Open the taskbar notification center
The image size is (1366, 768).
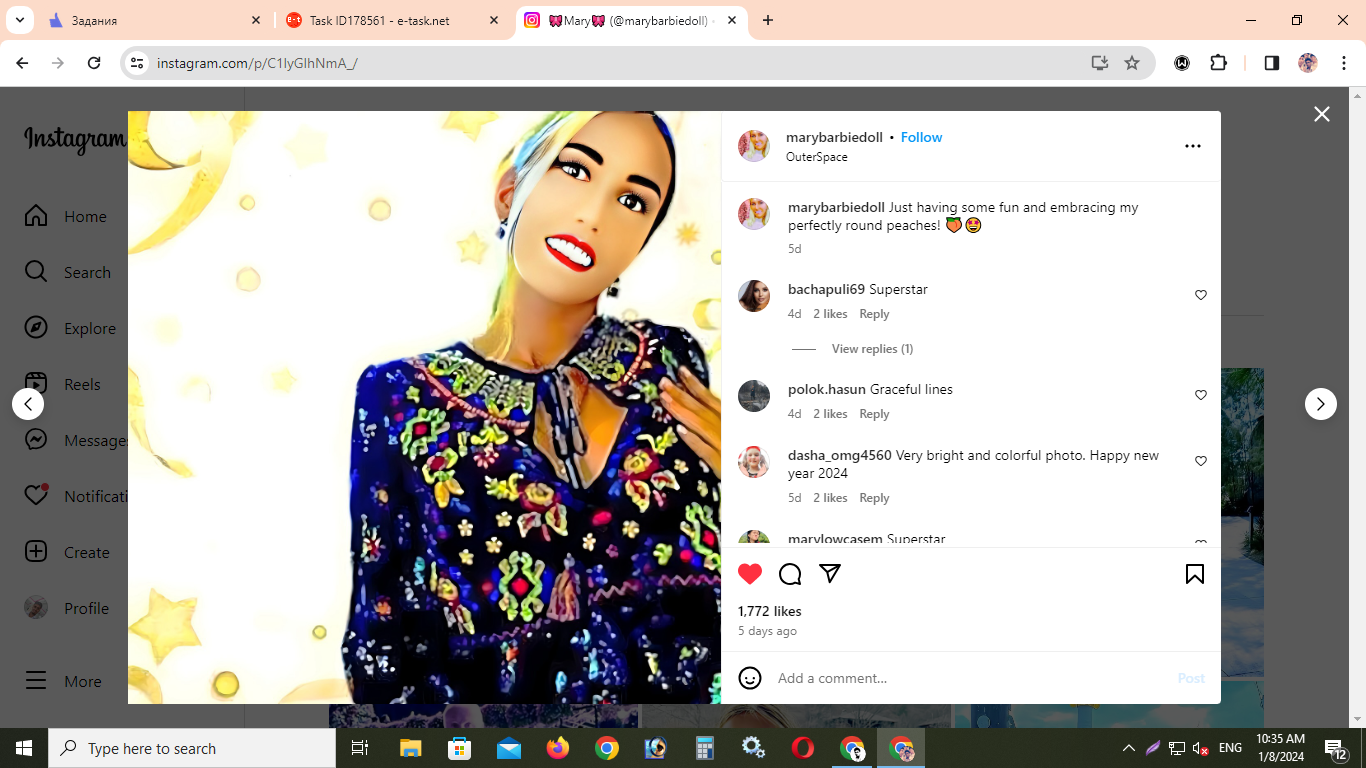click(x=1337, y=748)
